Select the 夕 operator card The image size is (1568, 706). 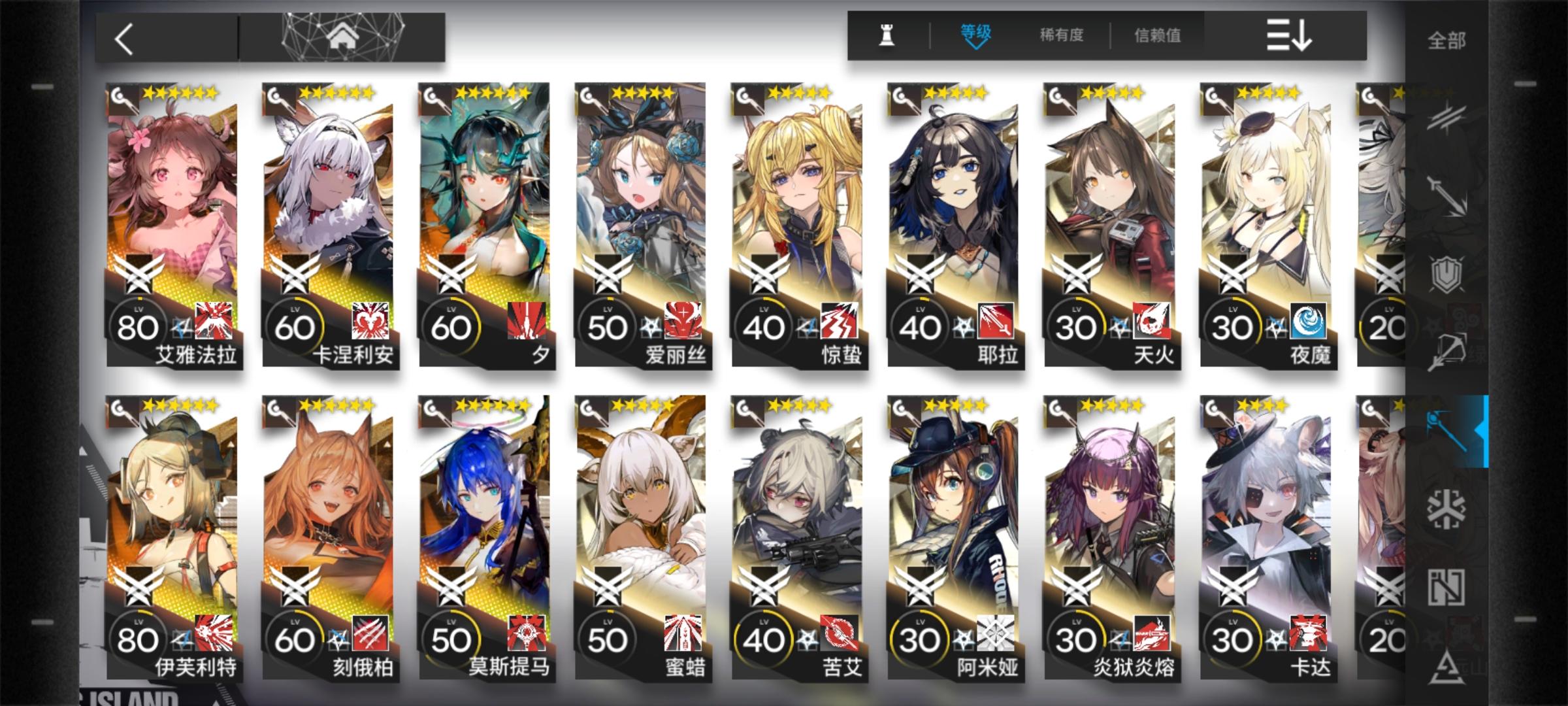485,226
